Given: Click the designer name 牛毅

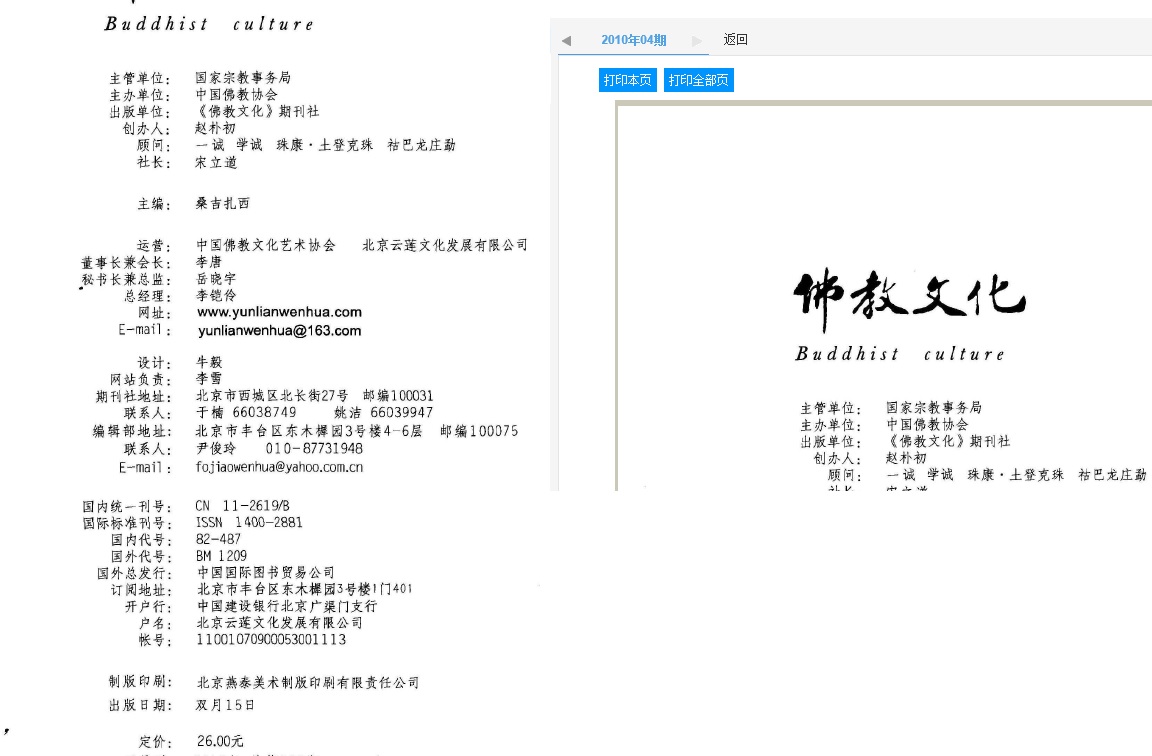Looking at the screenshot, I should [209, 362].
